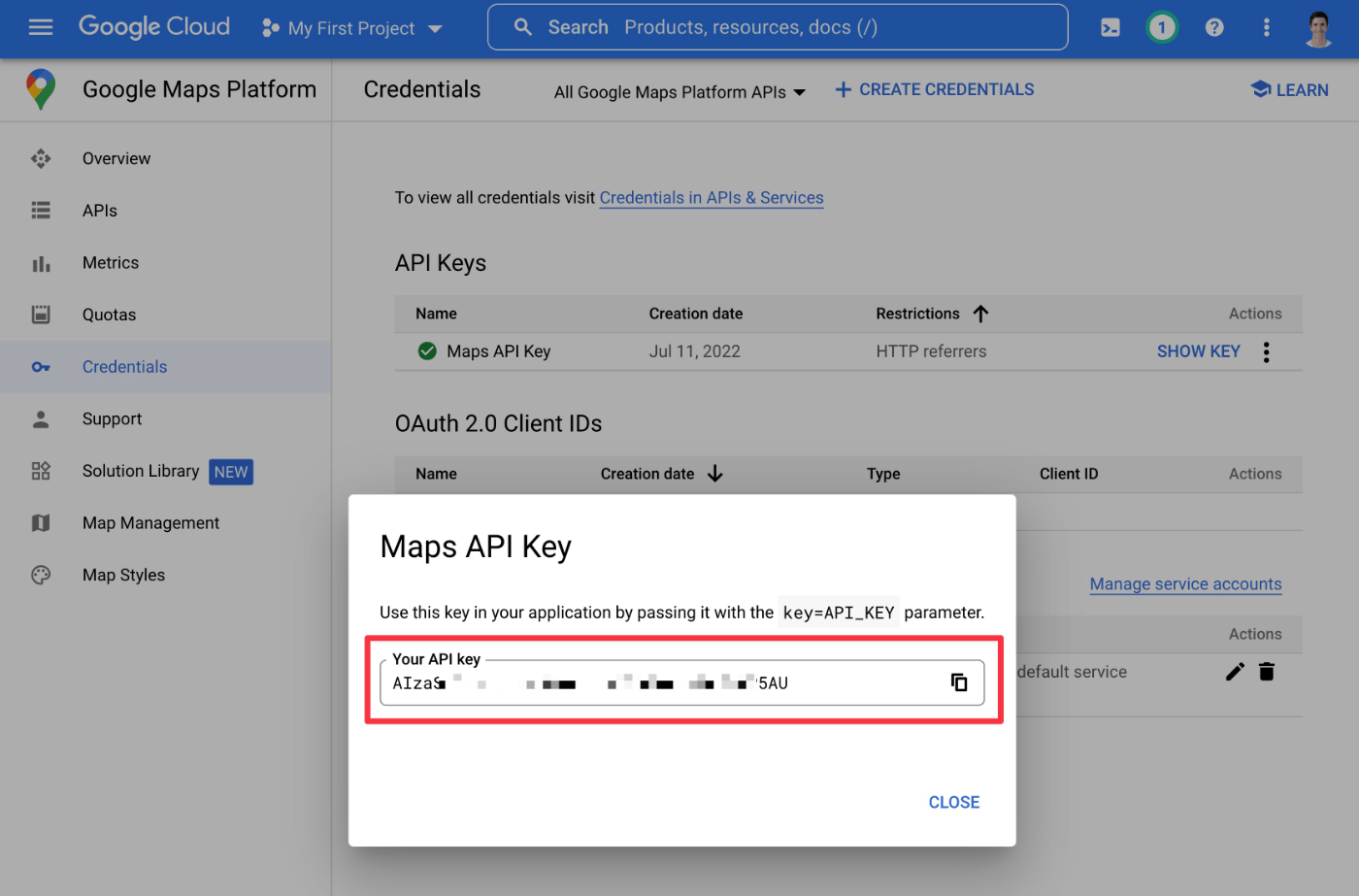Click the Metrics bar chart icon
The image size is (1359, 896).
pos(41,263)
